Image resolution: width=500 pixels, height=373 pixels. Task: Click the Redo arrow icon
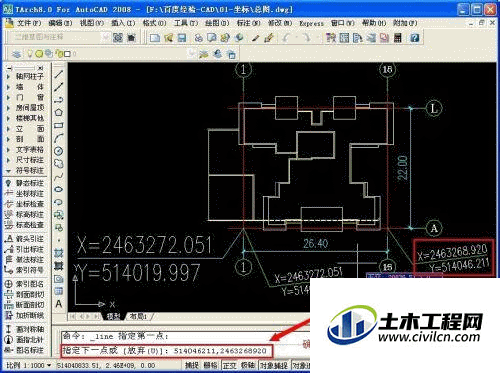pyautogui.click(x=306, y=38)
